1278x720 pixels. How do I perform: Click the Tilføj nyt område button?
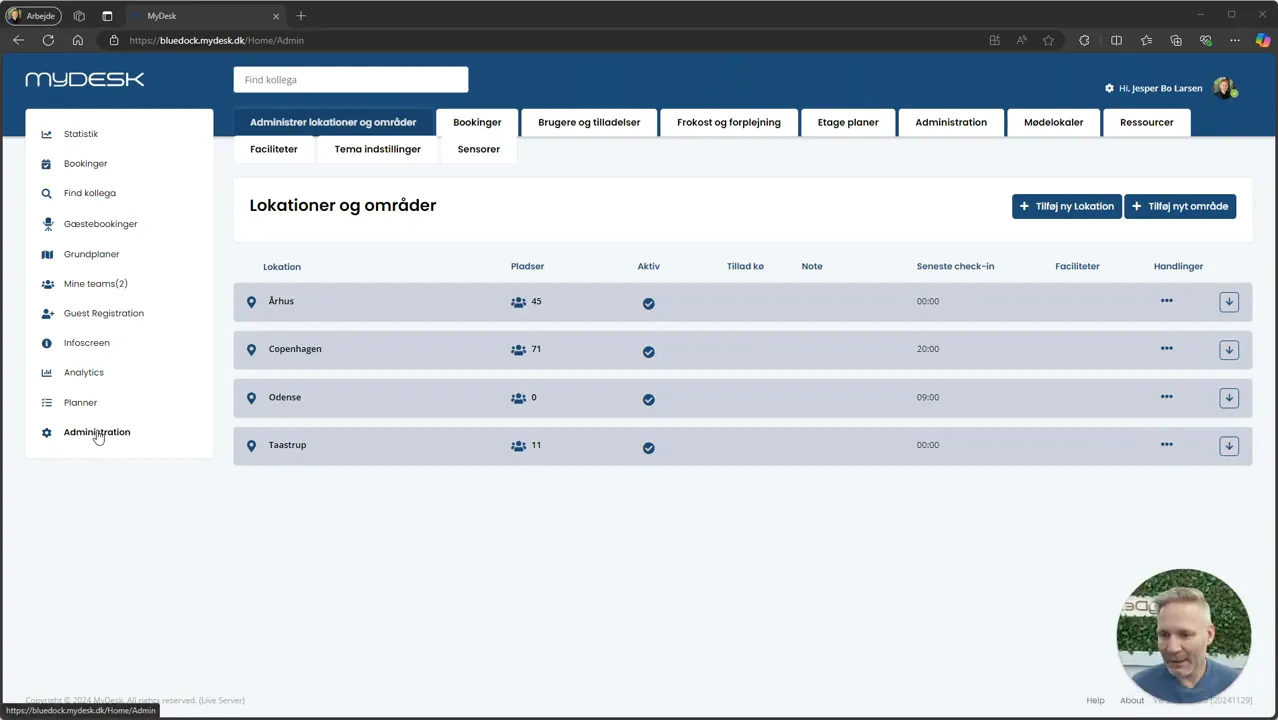pos(1180,206)
